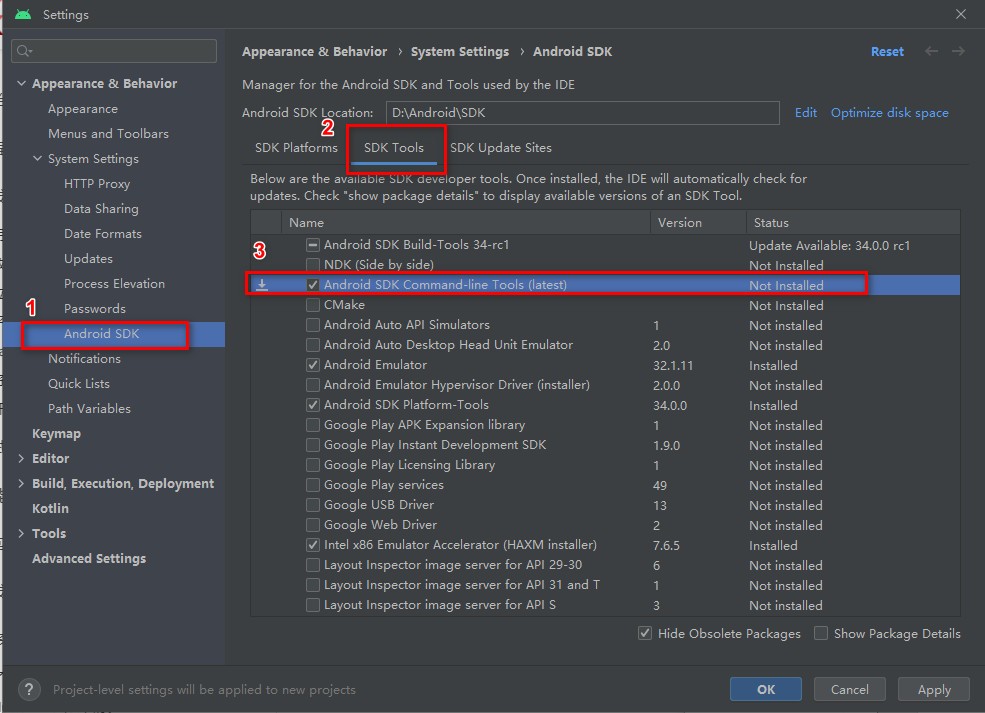Screen dimensions: 985x713
Task: Enable Show Package Details checkbox
Action: pos(821,633)
